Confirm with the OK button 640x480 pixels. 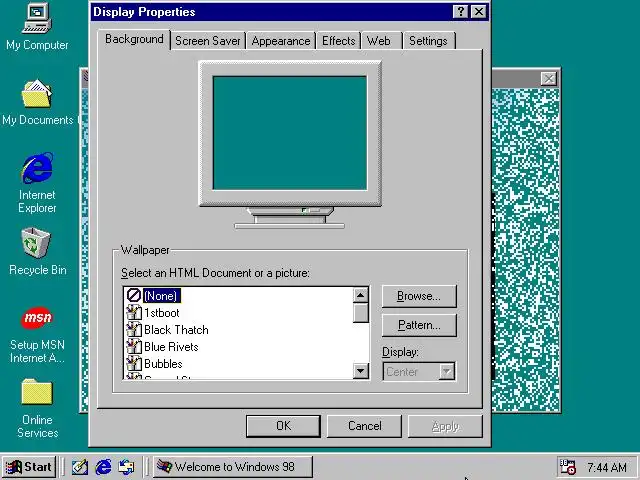pos(283,426)
